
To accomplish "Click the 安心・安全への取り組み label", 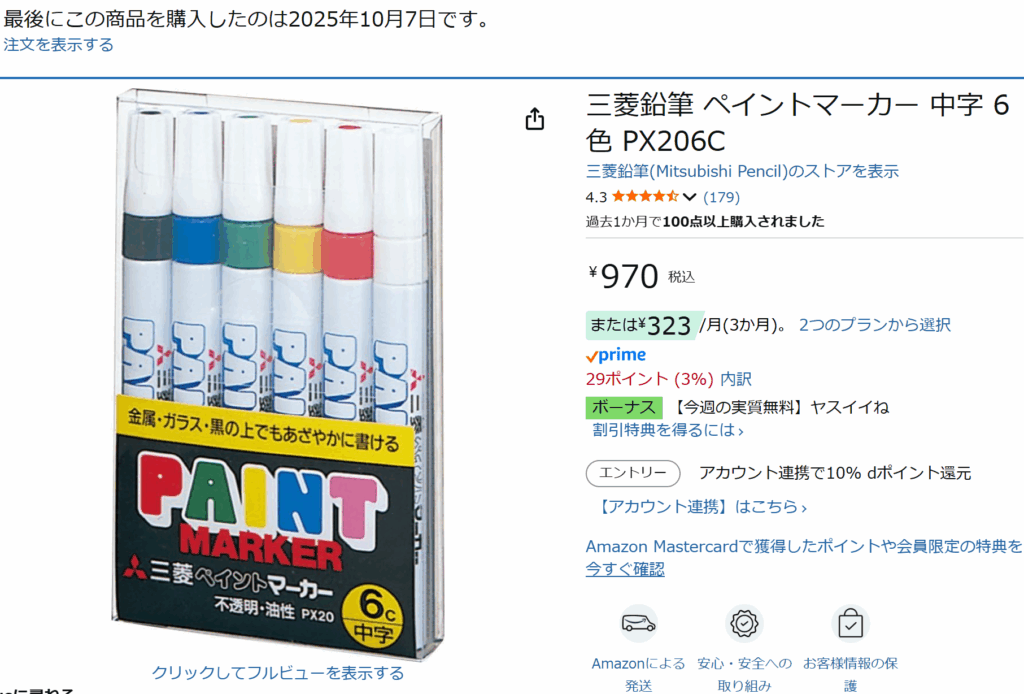I will [744, 674].
